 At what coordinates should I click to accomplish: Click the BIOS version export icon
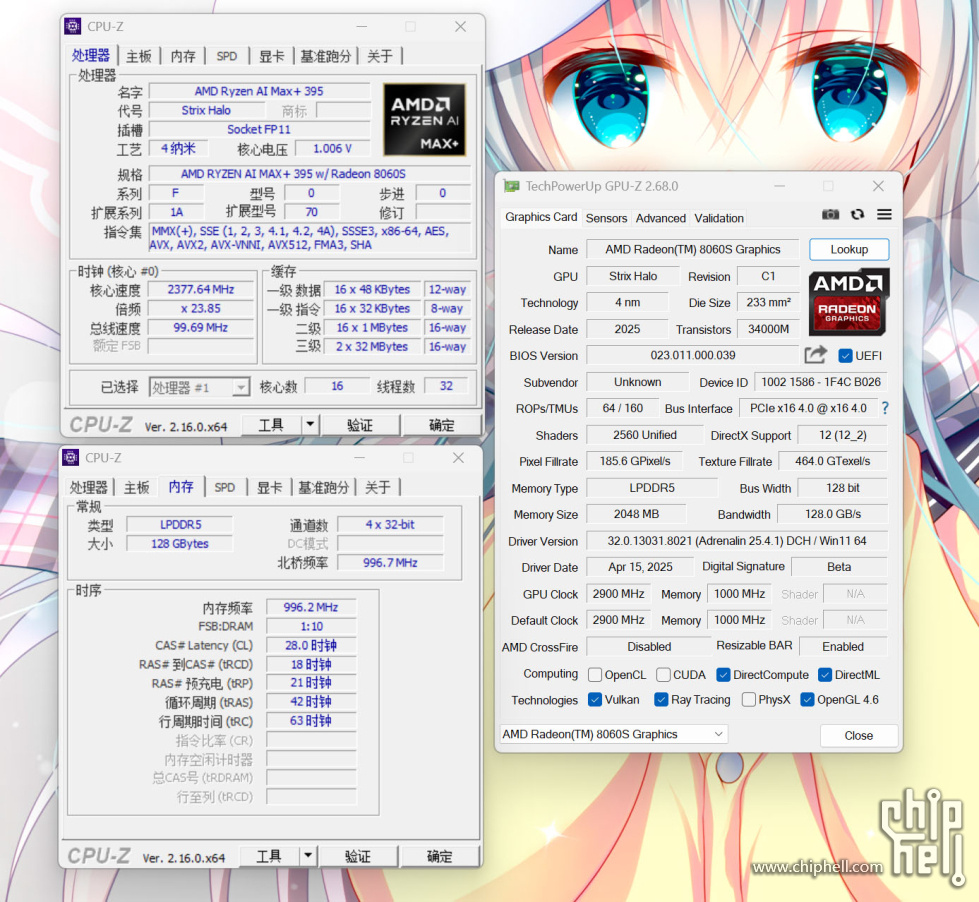click(x=815, y=355)
